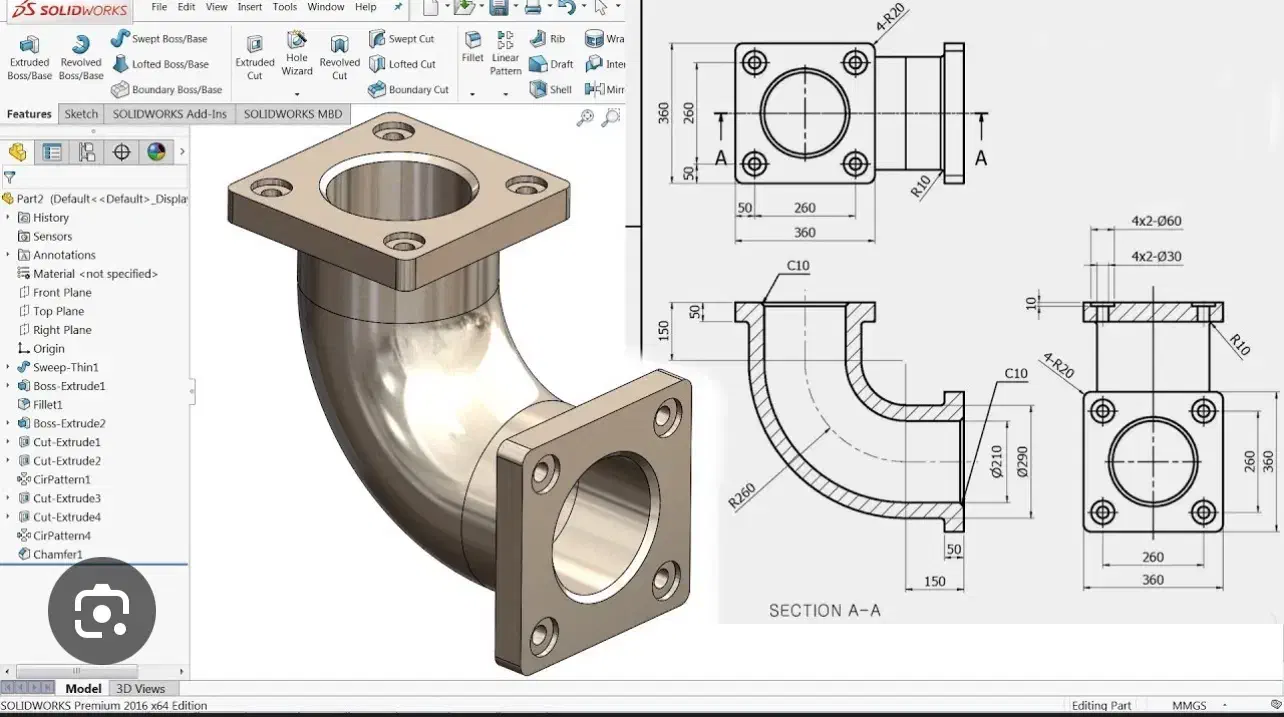Viewport: 1284px width, 717px height.
Task: Select the Shell feature tool
Action: pos(550,89)
